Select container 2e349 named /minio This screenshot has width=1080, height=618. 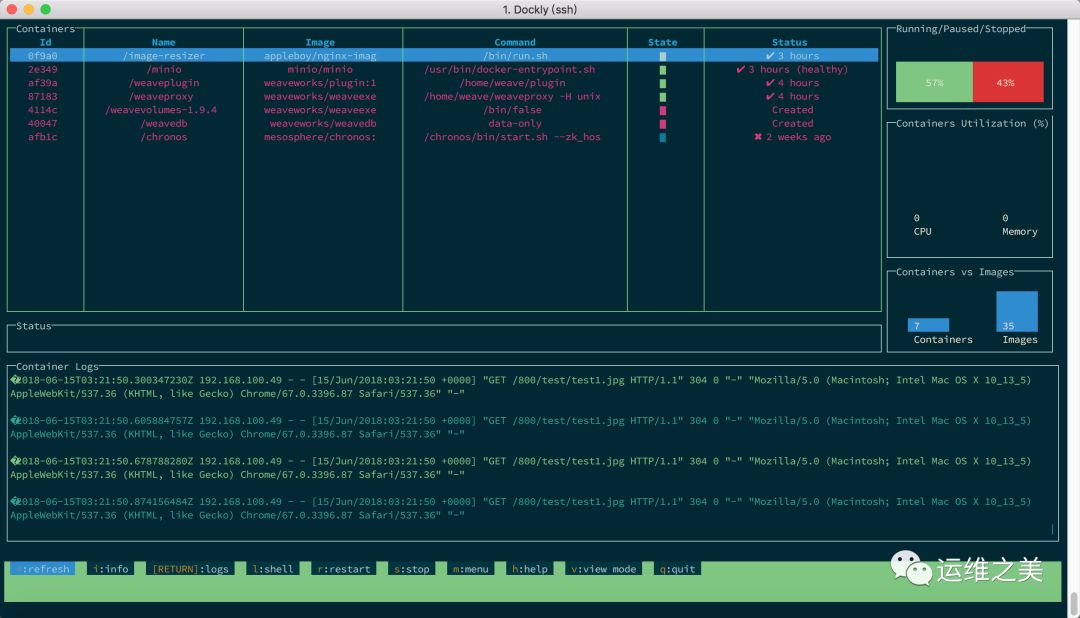click(x=444, y=70)
